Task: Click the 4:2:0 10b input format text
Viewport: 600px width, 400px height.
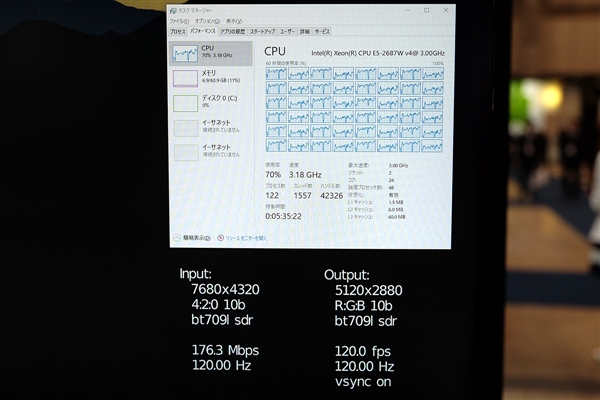Action: (x=218, y=305)
